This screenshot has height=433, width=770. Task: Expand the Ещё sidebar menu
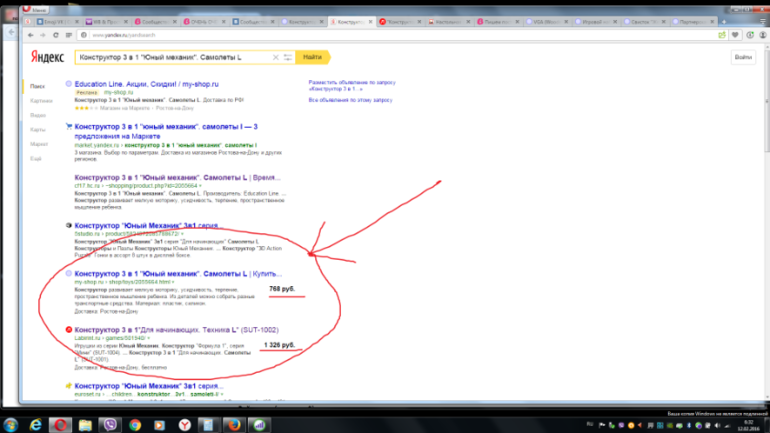click(x=36, y=158)
